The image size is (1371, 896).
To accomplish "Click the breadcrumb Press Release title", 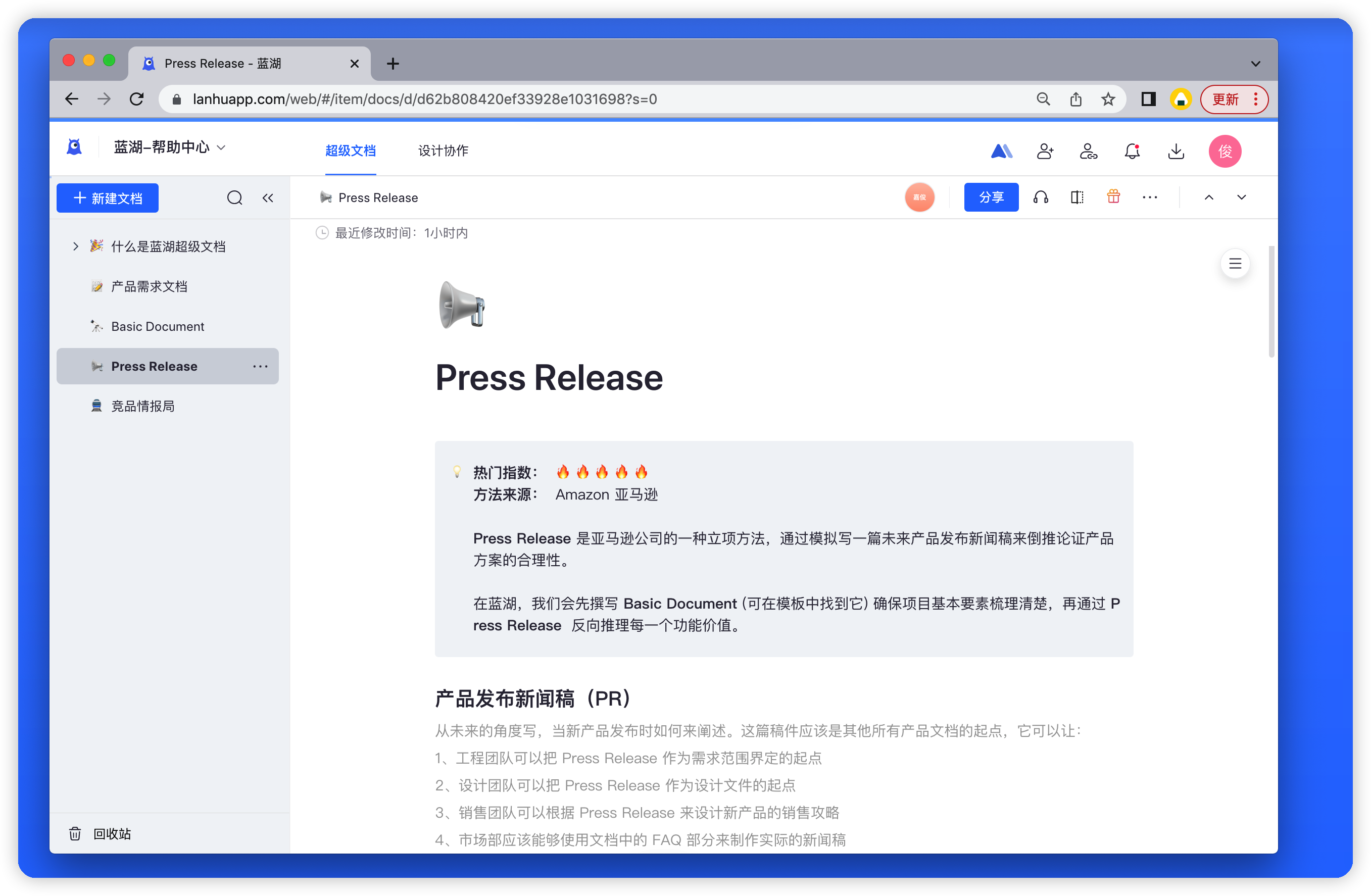I will [378, 197].
